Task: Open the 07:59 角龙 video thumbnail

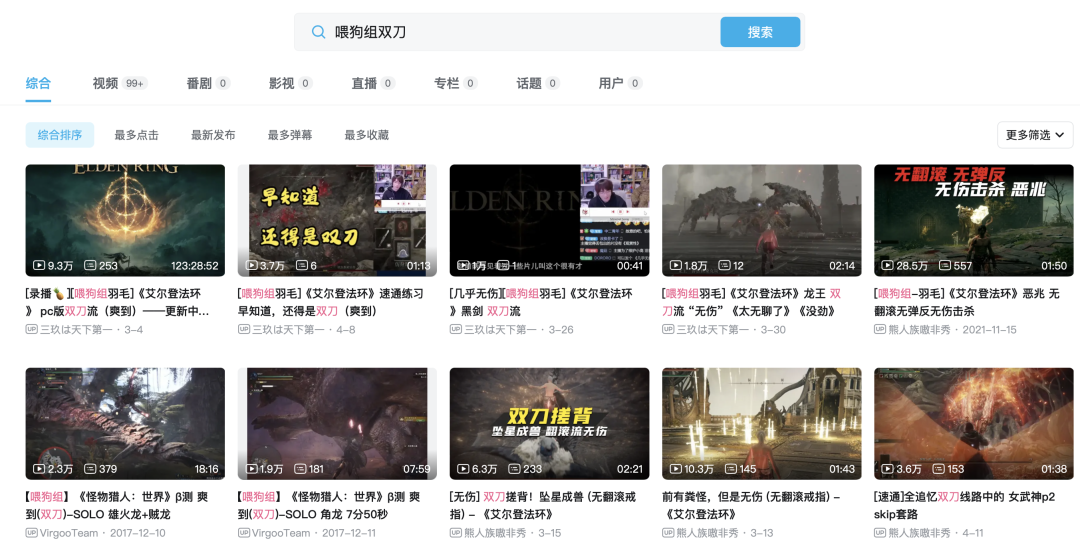Action: click(x=338, y=424)
